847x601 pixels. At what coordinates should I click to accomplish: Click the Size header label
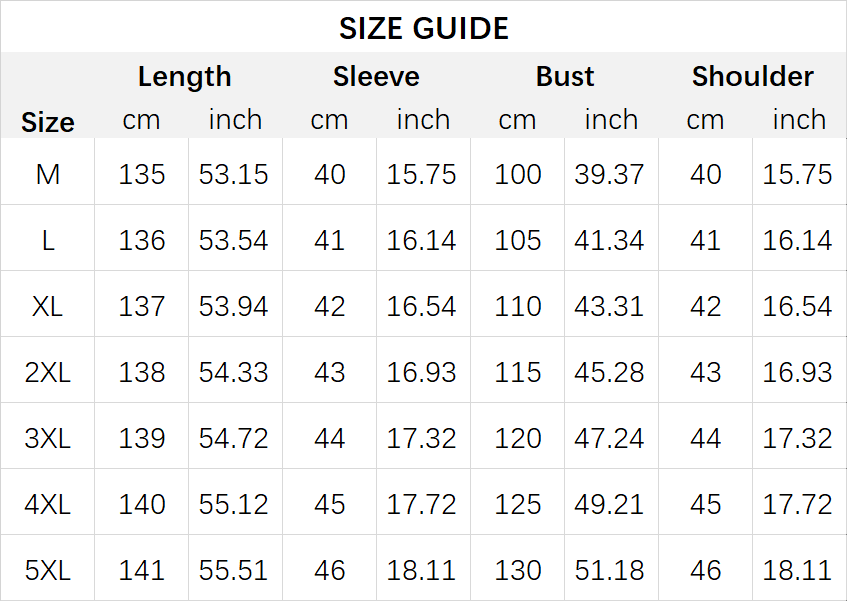pyautogui.click(x=48, y=123)
